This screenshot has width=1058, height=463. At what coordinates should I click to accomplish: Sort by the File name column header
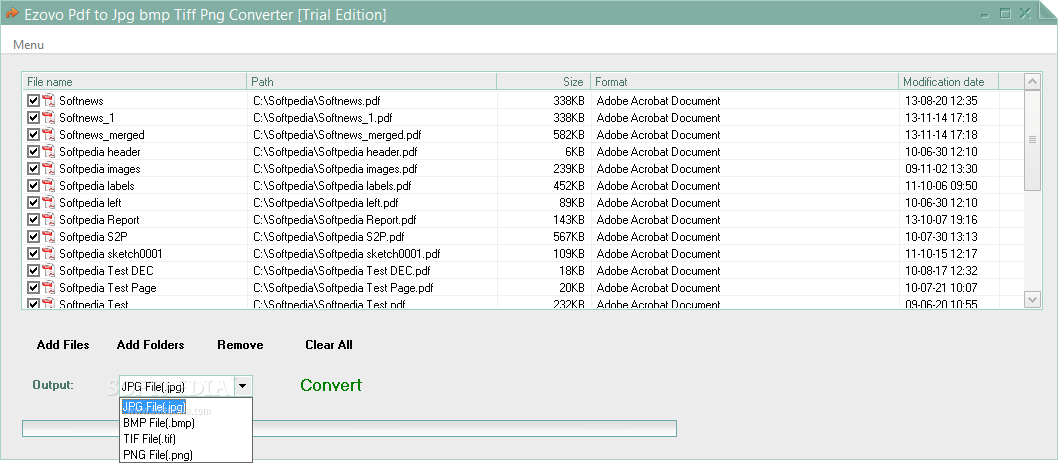pyautogui.click(x=135, y=82)
